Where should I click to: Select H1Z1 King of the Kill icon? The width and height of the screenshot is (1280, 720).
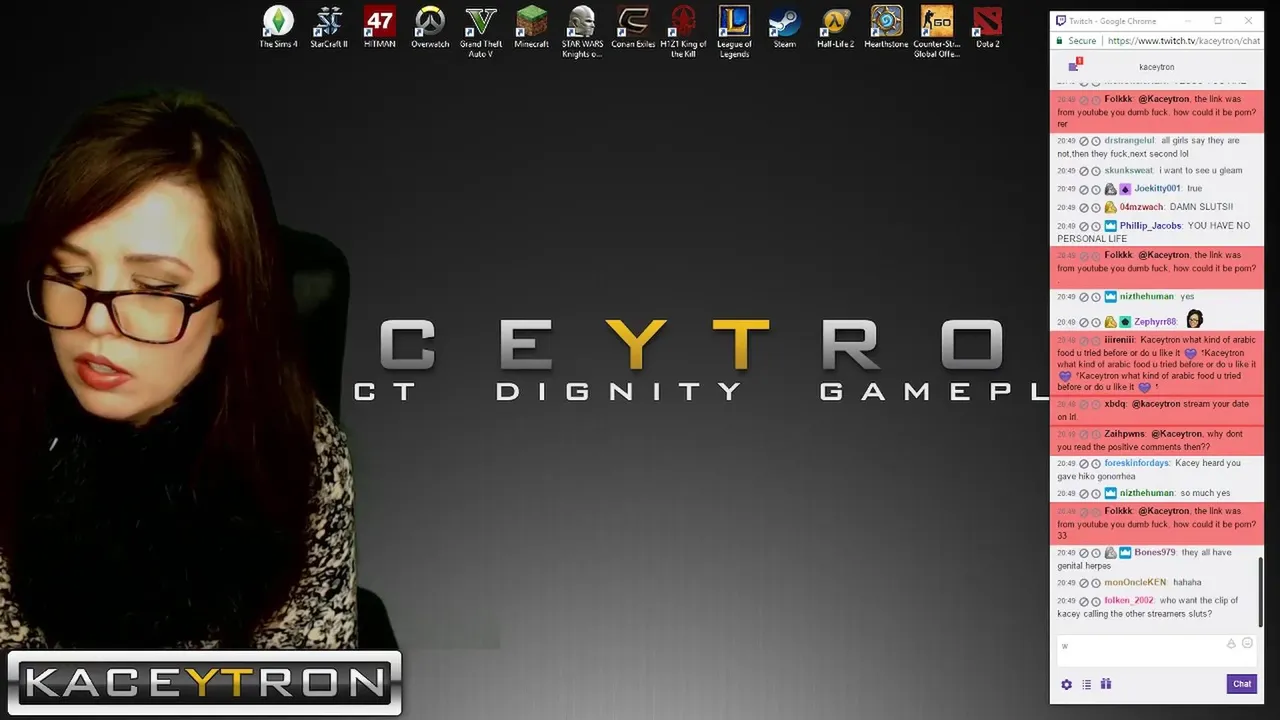point(683,32)
